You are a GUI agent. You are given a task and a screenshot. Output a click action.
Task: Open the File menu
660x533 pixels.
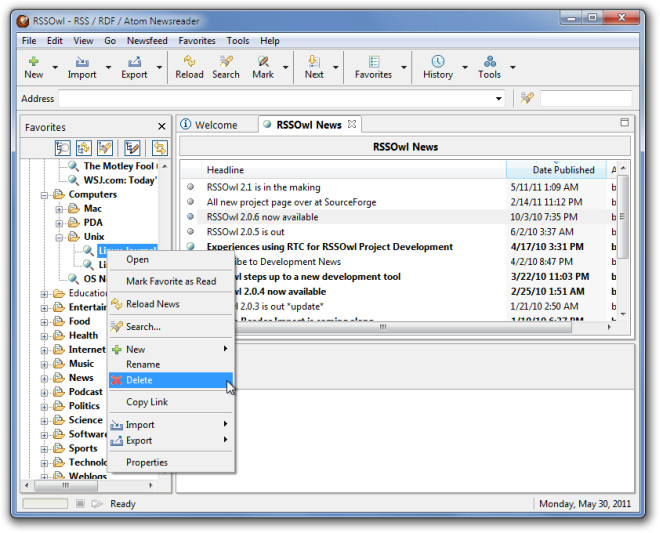29,41
